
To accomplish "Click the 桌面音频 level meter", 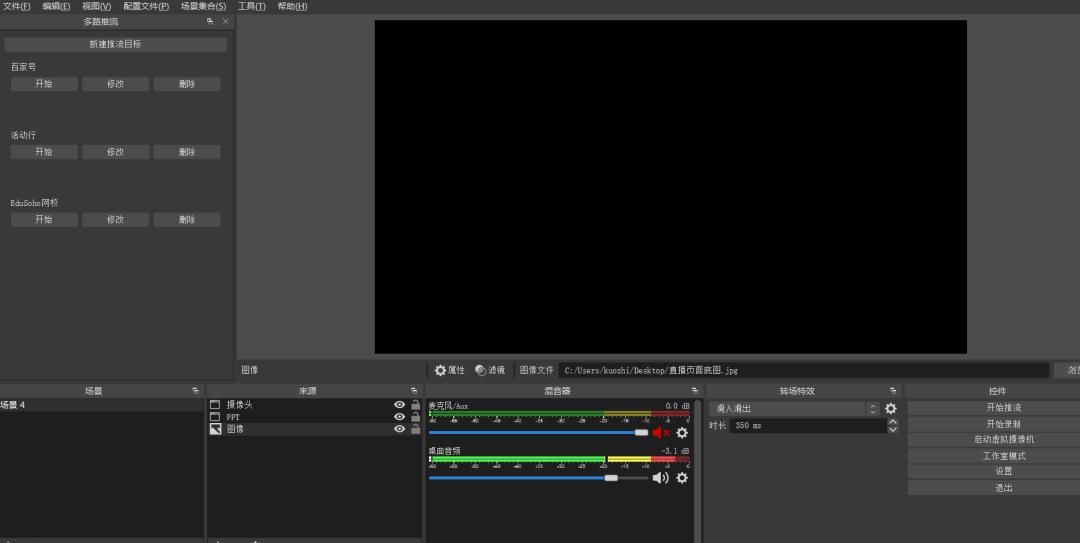I will click(559, 459).
